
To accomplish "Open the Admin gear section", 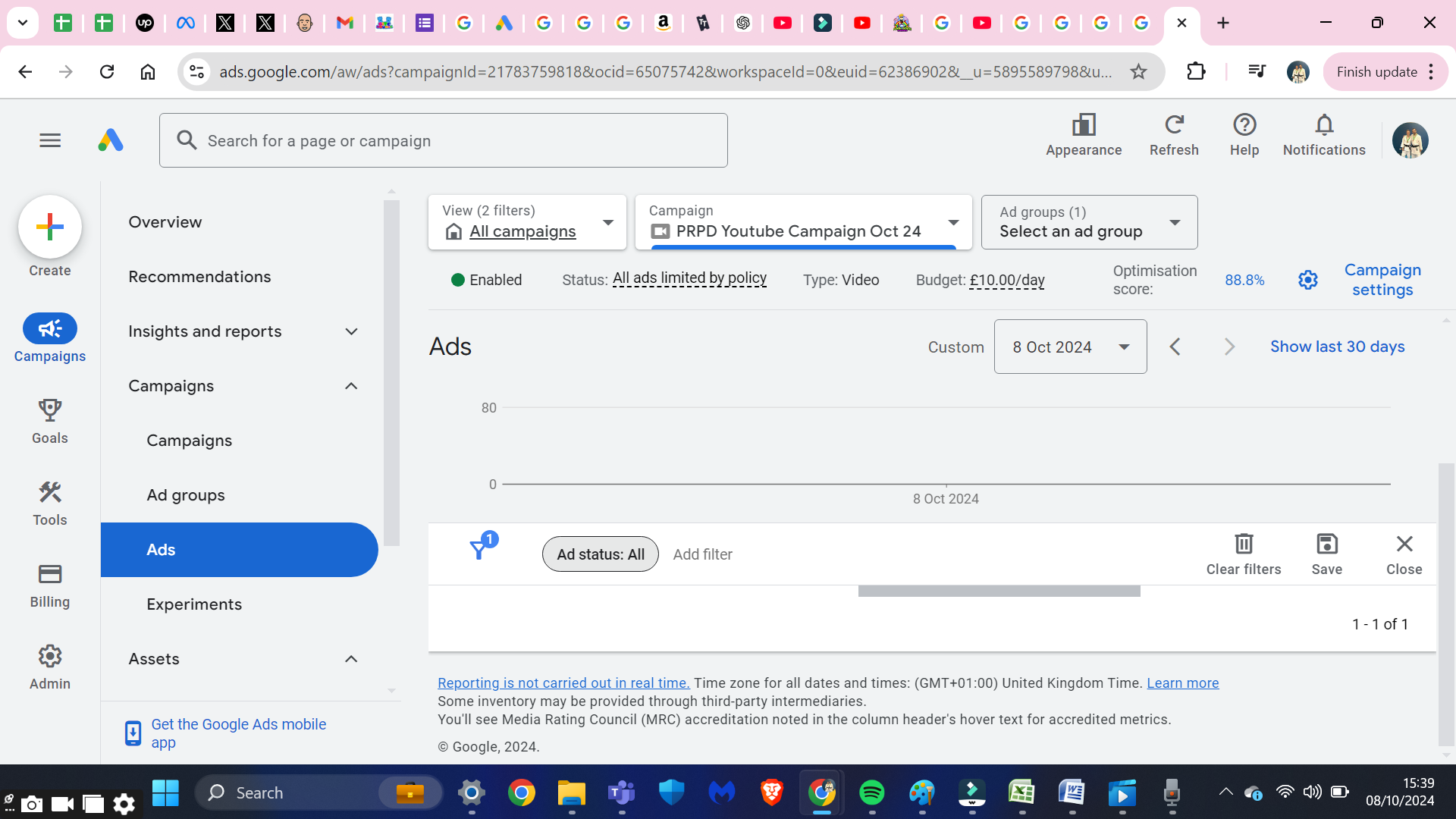I will tap(50, 667).
